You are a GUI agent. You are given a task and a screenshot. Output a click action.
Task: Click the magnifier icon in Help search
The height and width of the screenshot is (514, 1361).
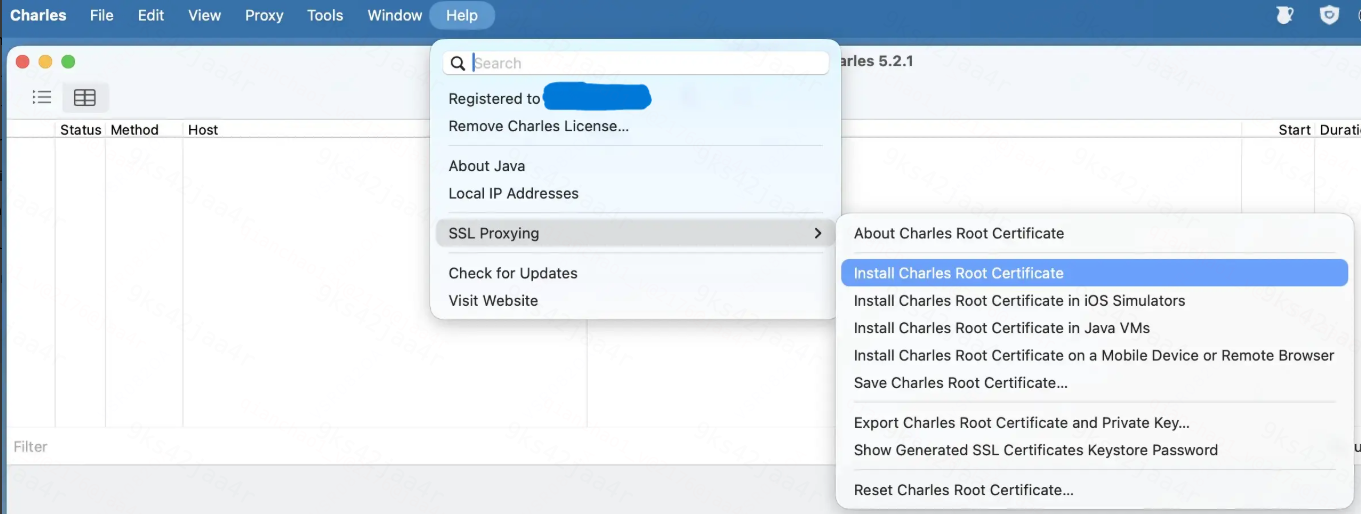(458, 63)
